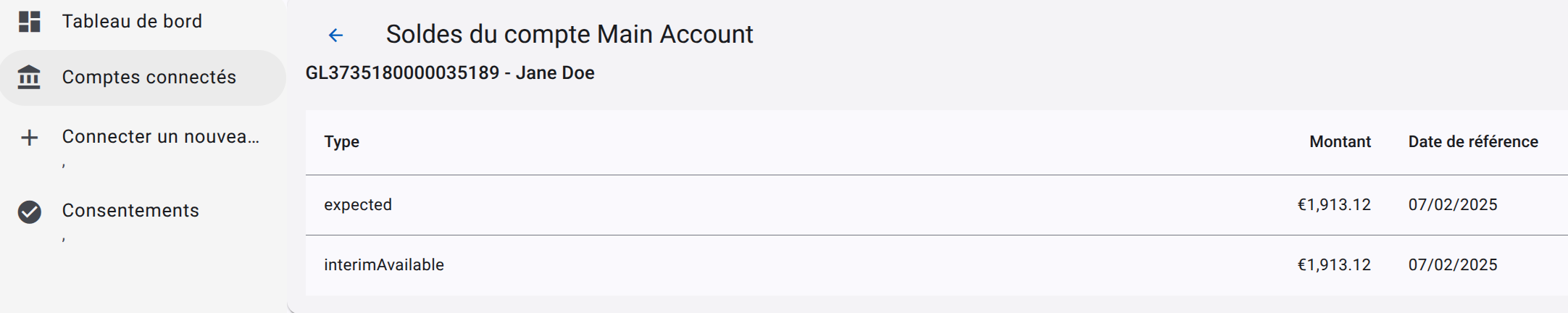Open the Tableau de bord menu label
The image size is (1568, 313).
click(132, 22)
